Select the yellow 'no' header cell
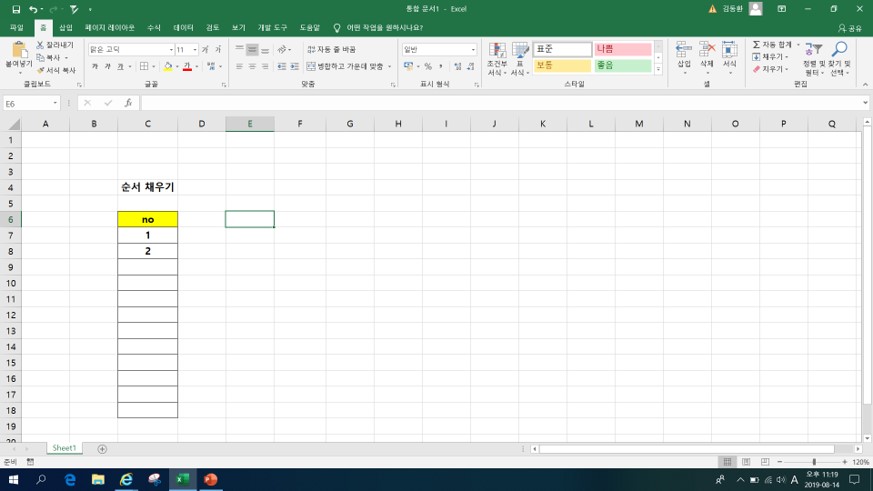The width and height of the screenshot is (873, 491). pyautogui.click(x=148, y=219)
